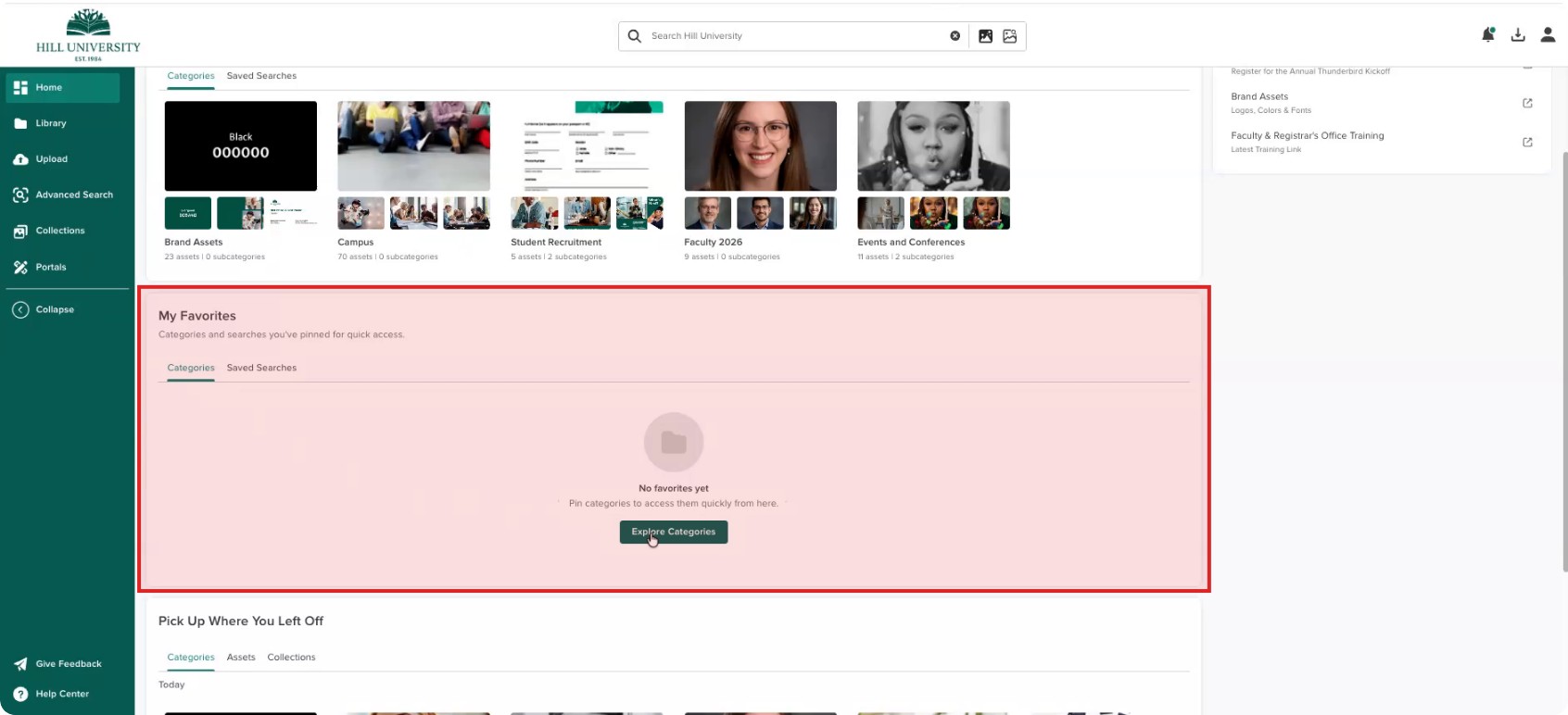Viewport: 1568px width, 715px height.
Task: Click the 'Latest Training Link' subtitle
Action: click(1266, 149)
